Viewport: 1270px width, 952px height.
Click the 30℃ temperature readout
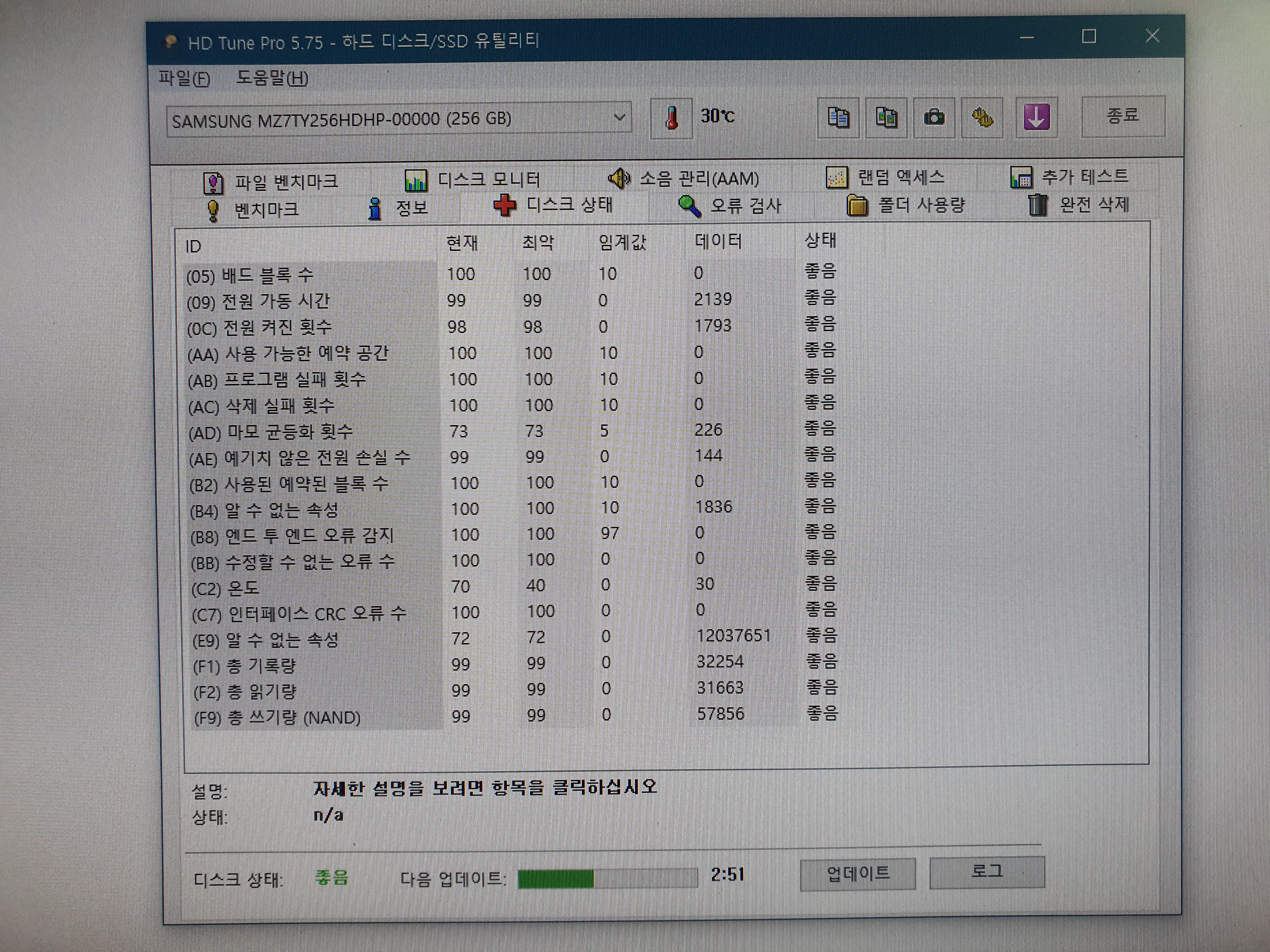coord(717,116)
